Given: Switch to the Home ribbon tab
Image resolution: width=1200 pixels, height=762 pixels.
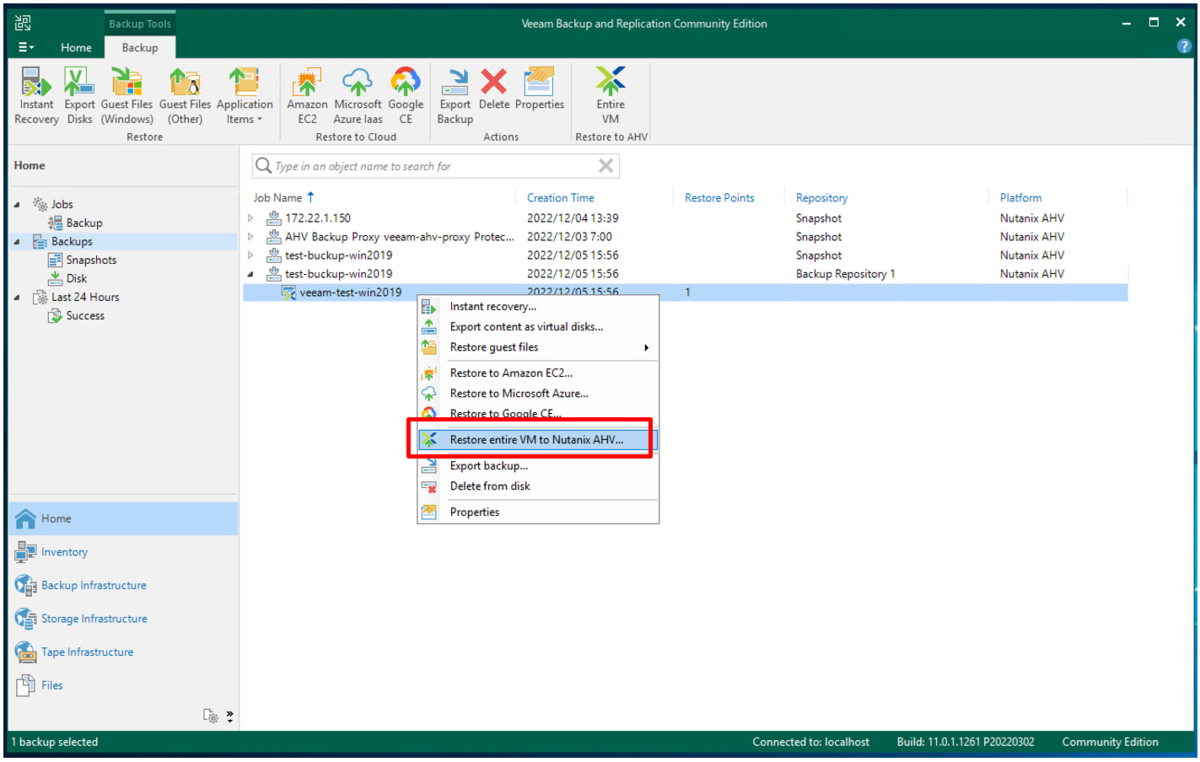Looking at the screenshot, I should click(76, 47).
